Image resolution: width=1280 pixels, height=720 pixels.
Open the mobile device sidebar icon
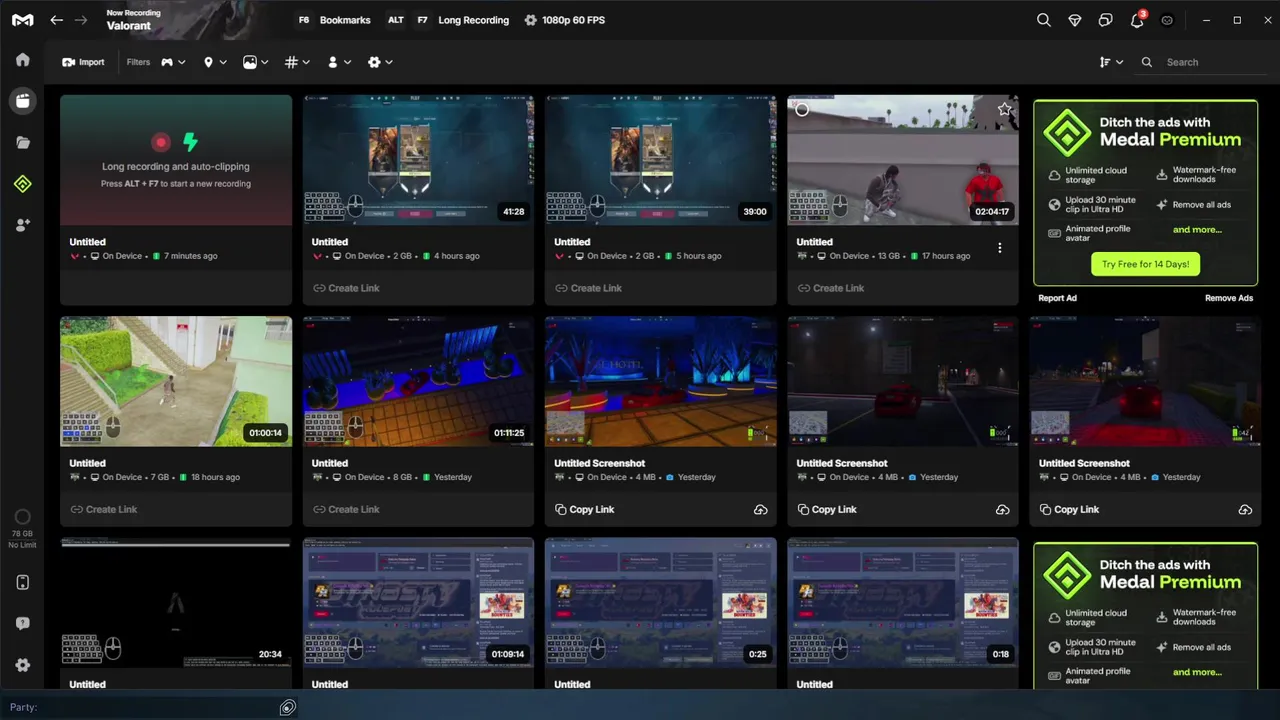22,583
